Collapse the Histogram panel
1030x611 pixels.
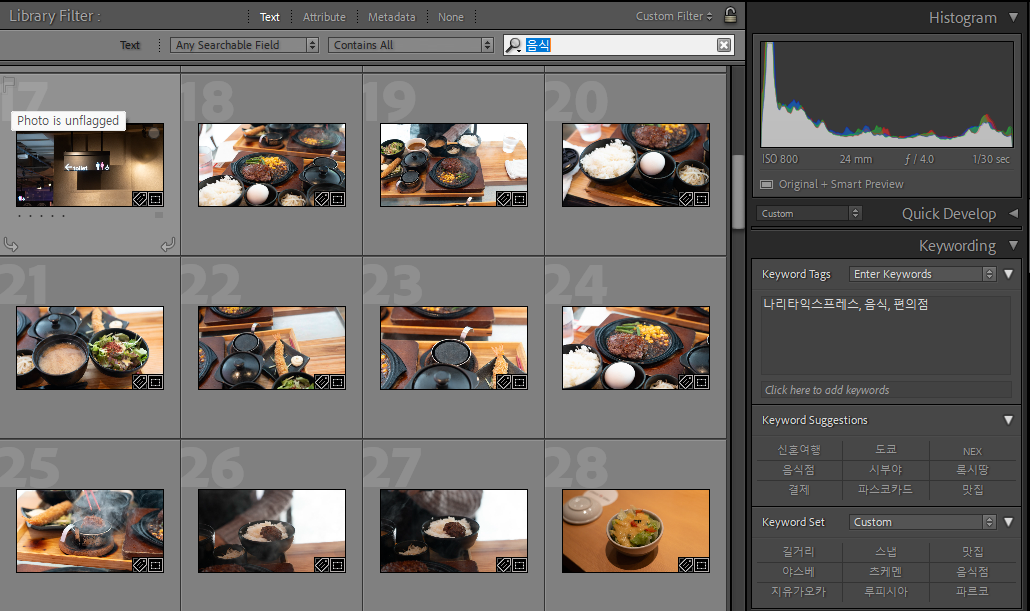coord(1014,17)
